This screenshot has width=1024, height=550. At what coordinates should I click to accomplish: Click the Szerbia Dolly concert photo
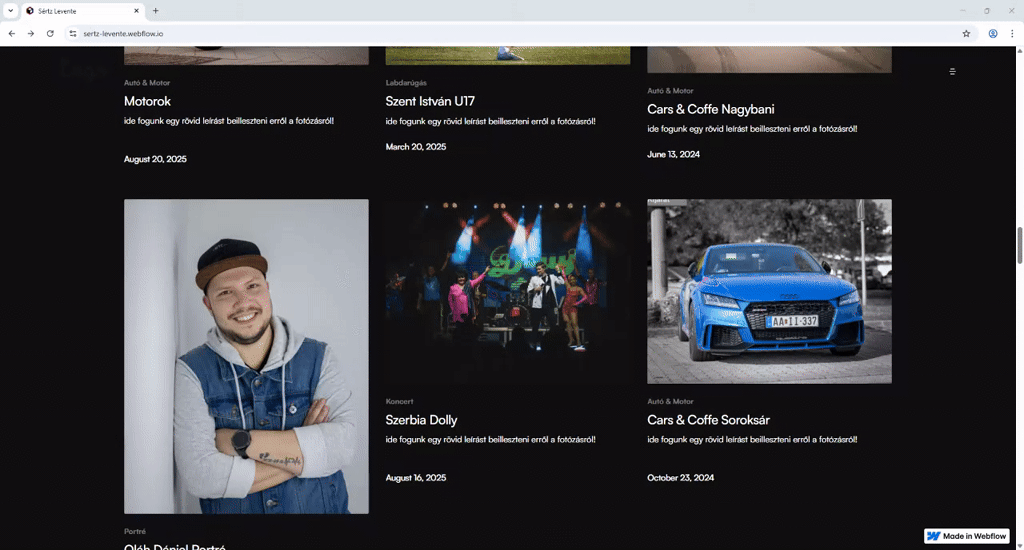pyautogui.click(x=507, y=291)
